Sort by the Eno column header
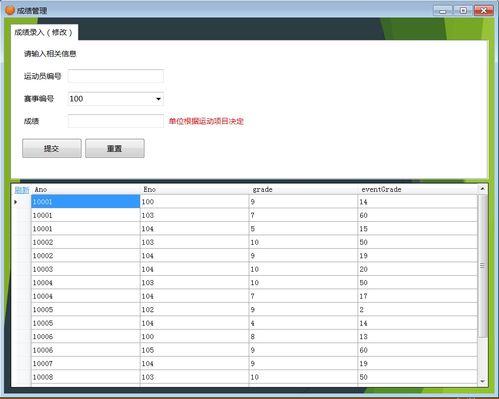The width and height of the screenshot is (499, 399). pyautogui.click(x=195, y=190)
